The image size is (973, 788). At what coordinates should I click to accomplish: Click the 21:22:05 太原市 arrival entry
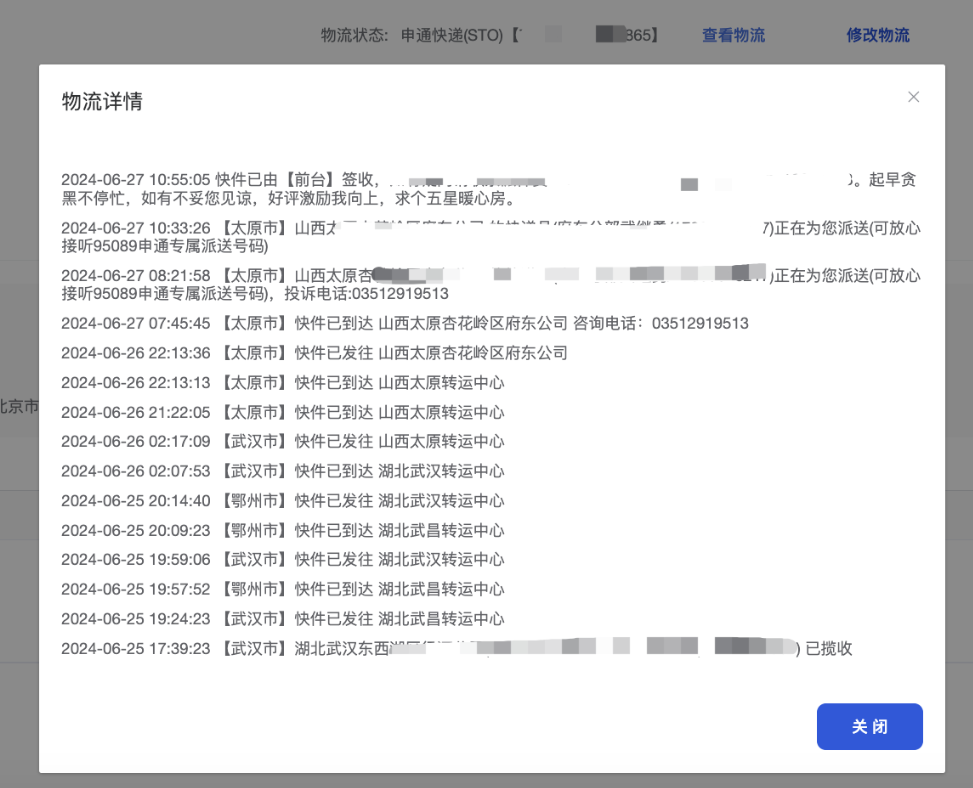[282, 412]
